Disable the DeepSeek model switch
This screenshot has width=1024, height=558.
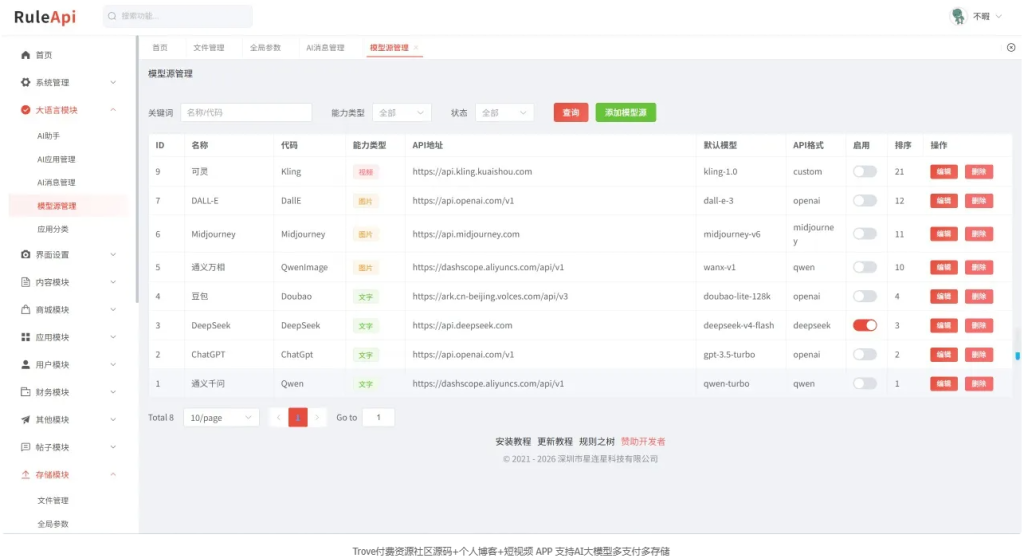coord(865,325)
